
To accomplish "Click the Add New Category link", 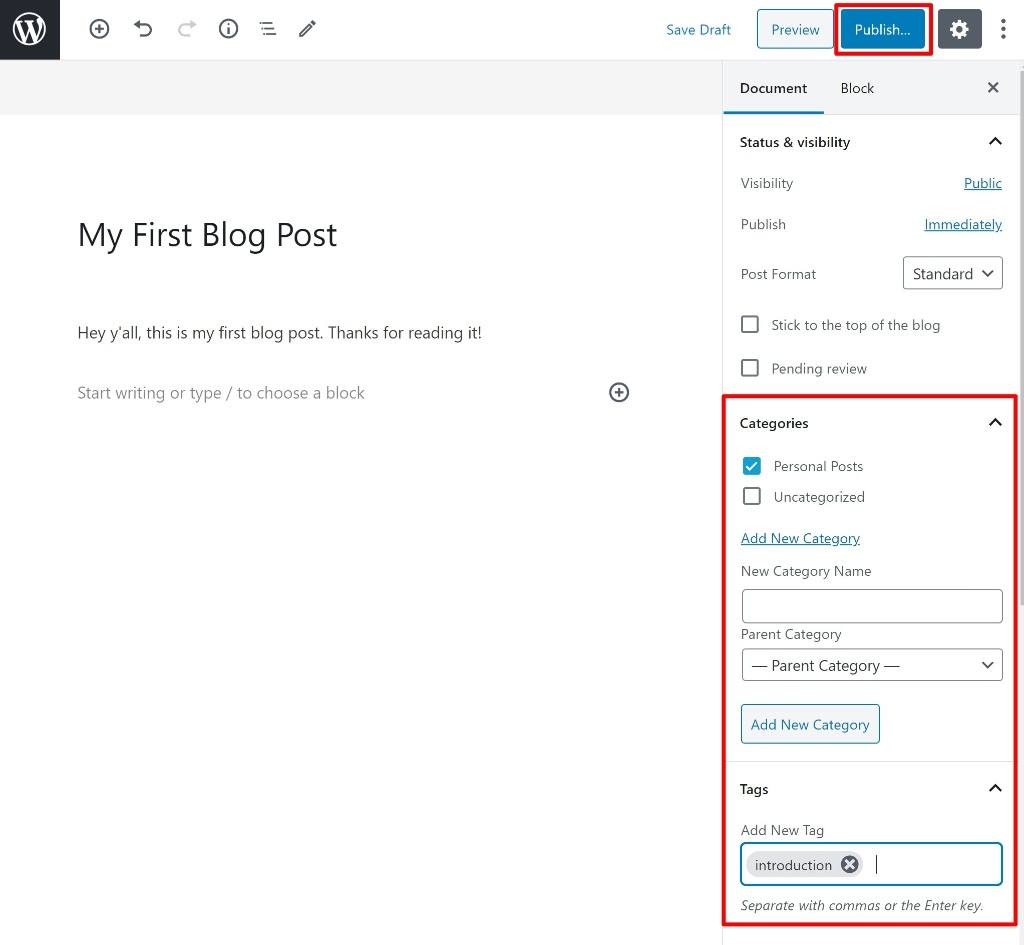I will click(800, 538).
